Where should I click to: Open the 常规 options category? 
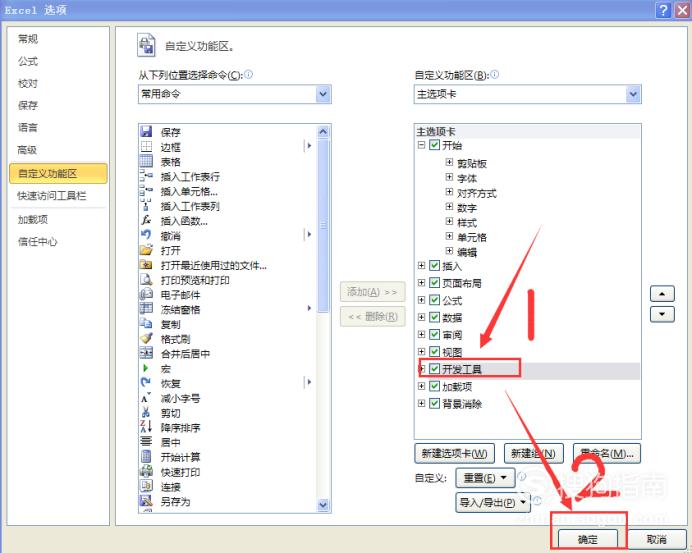(28, 39)
